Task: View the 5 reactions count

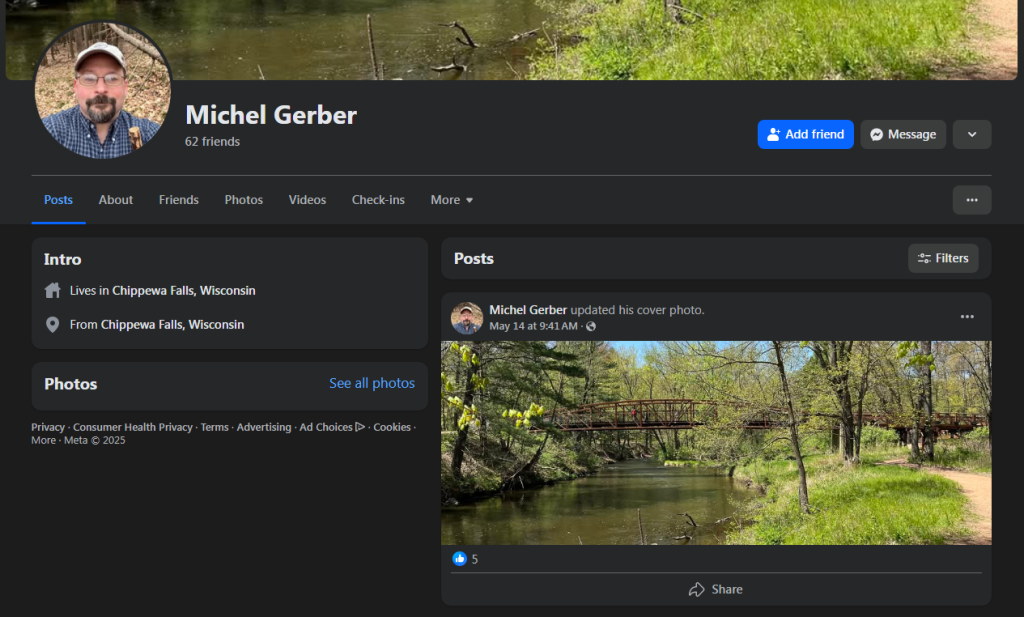Action: click(x=475, y=560)
